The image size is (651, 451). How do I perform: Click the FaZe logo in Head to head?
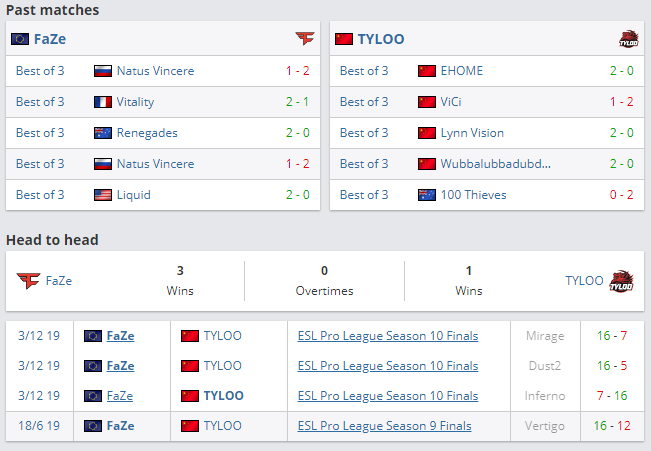(x=27, y=281)
